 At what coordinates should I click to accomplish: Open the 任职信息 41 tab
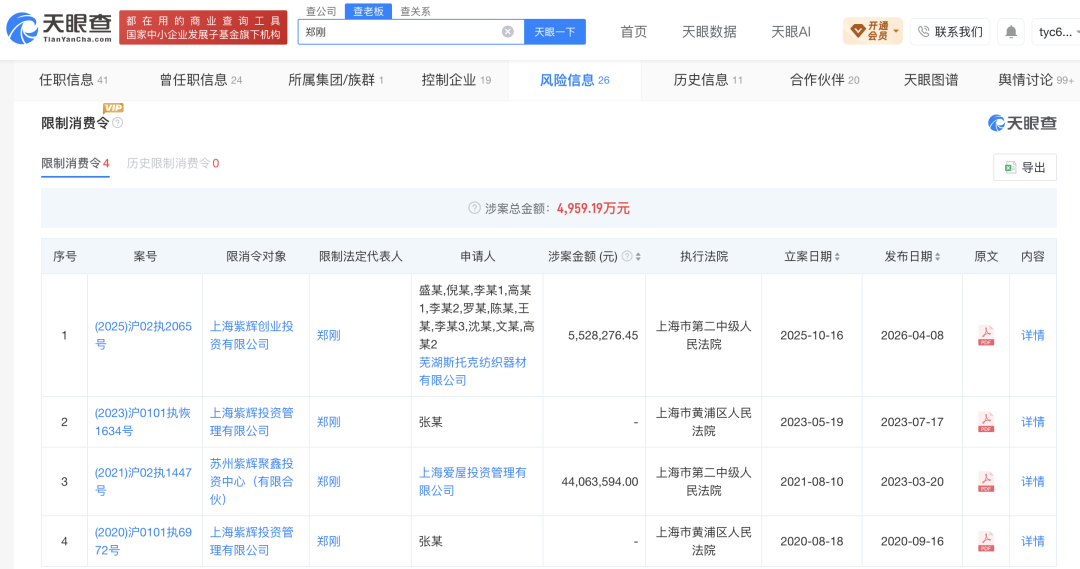click(x=73, y=80)
